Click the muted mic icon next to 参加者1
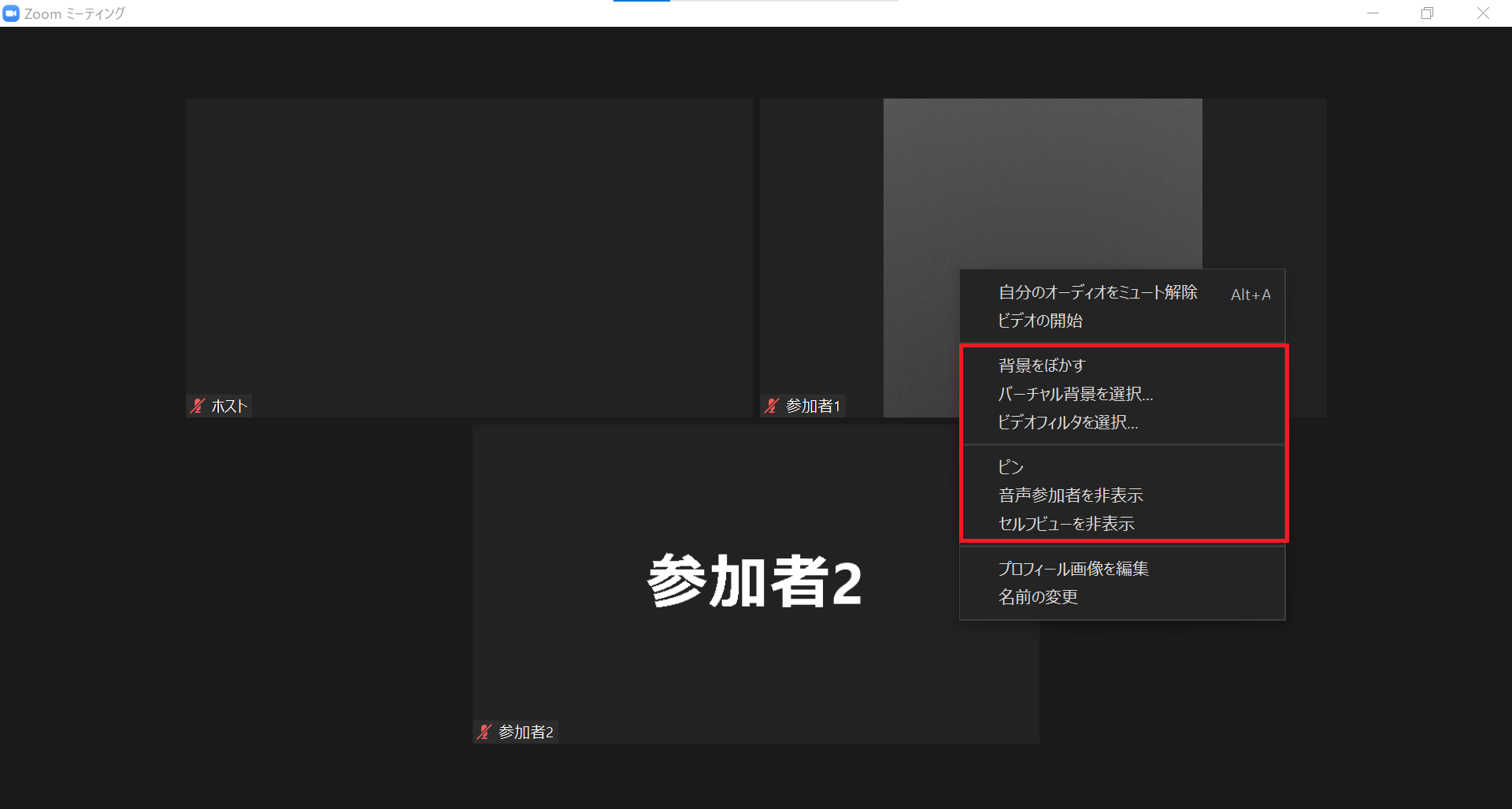 [772, 406]
